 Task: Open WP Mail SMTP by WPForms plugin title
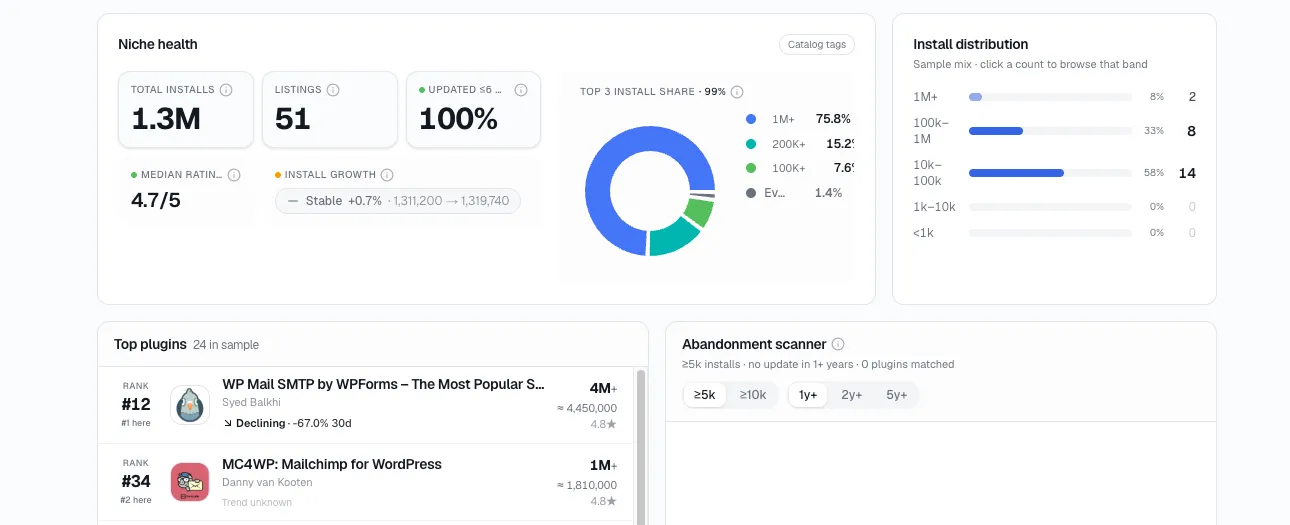(383, 385)
